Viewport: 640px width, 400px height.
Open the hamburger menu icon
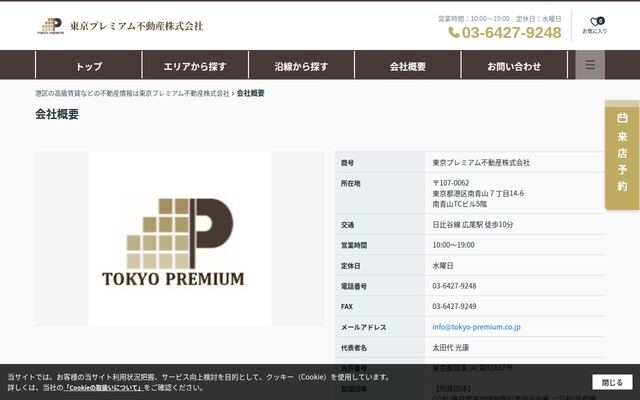click(590, 64)
